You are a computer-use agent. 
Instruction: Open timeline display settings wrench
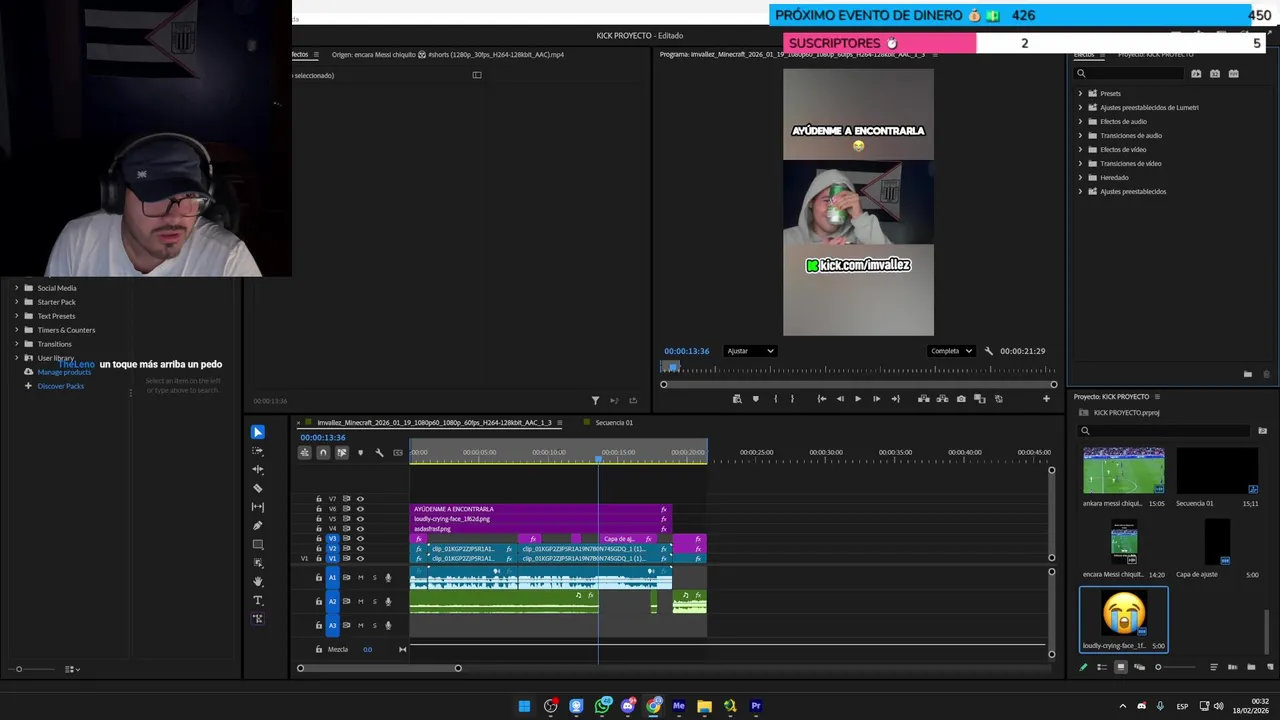tap(379, 453)
